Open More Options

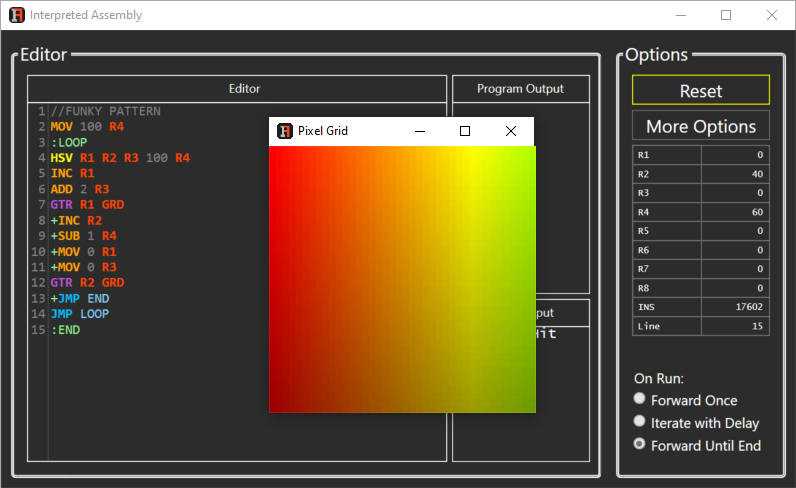click(x=701, y=125)
